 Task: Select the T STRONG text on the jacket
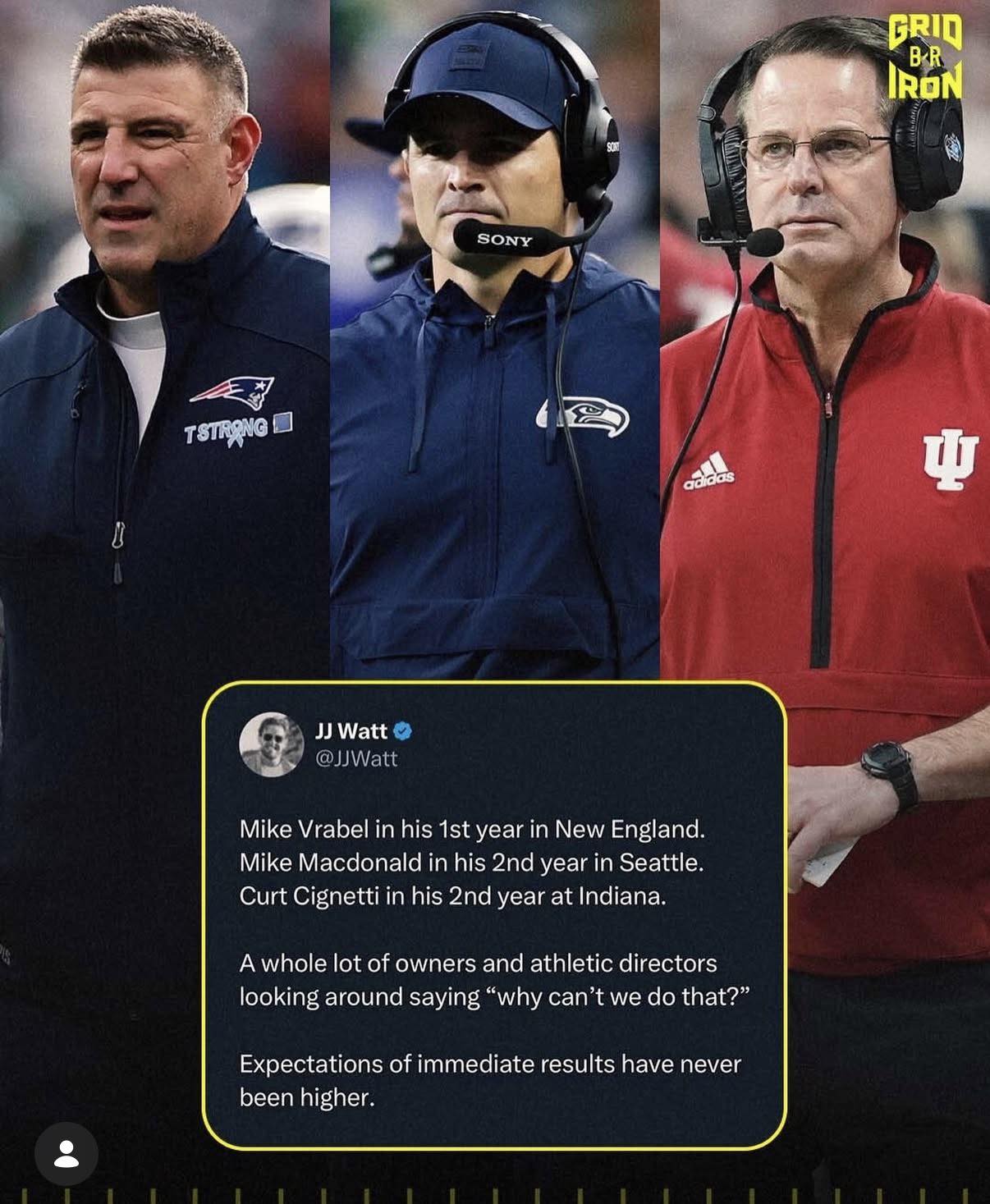pos(227,430)
